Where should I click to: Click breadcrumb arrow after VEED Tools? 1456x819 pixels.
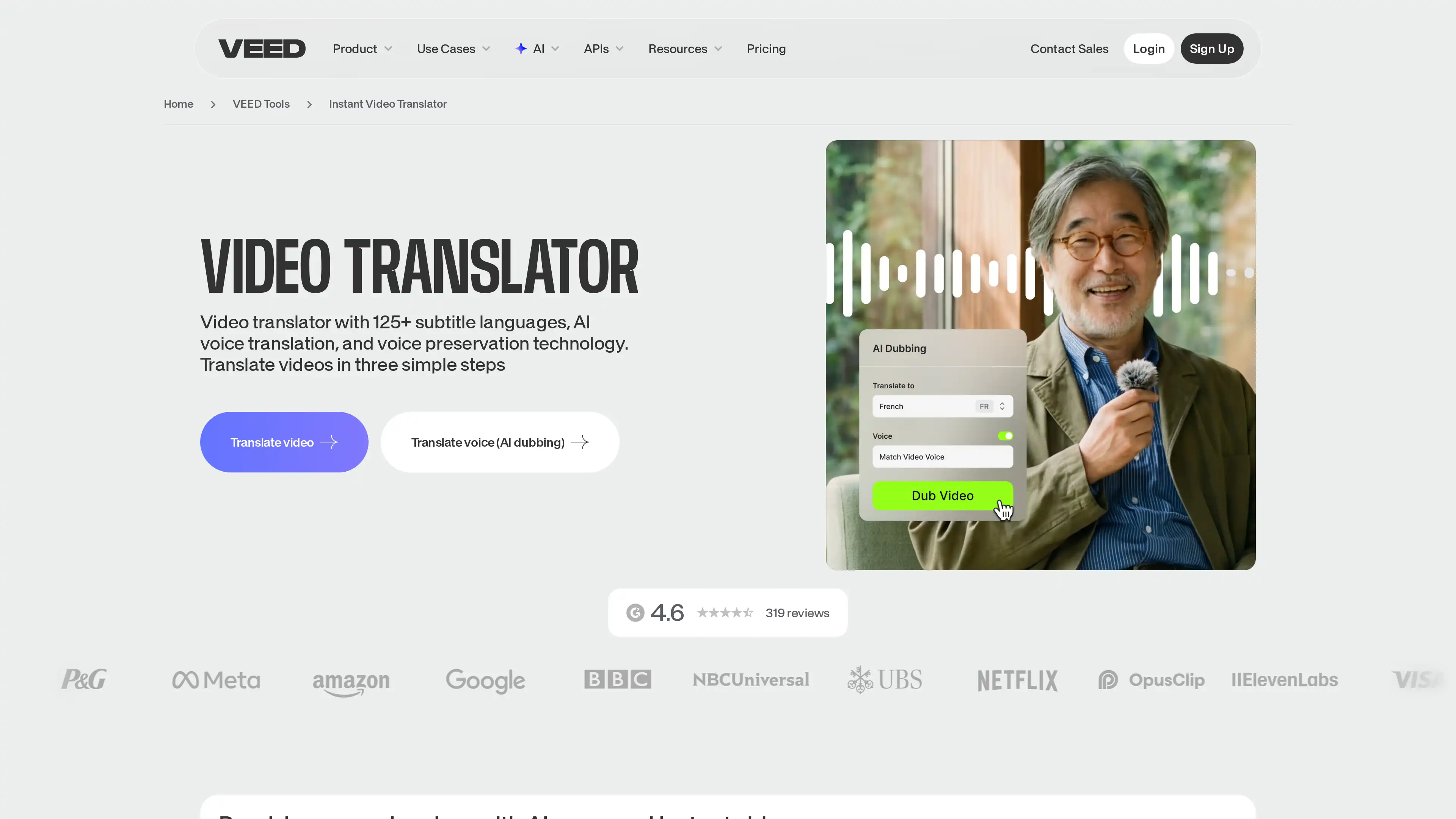[x=309, y=105]
